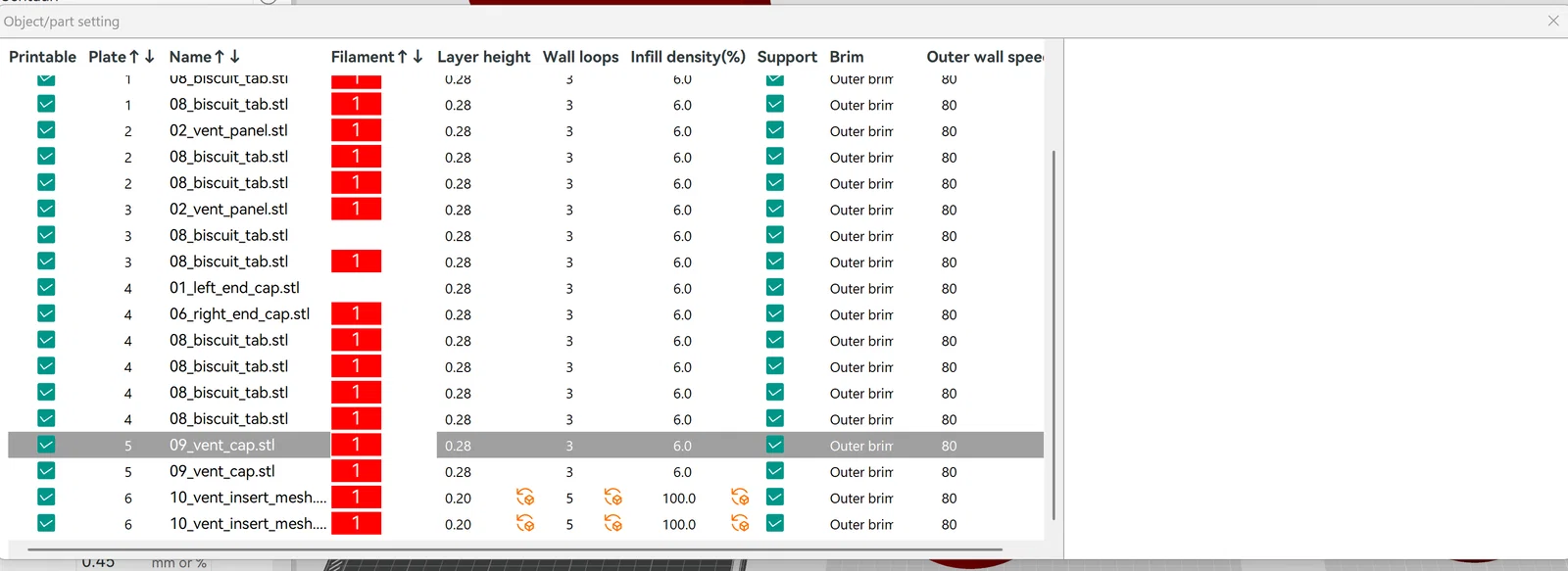Sort the Name column ascending with its up arrow
The width and height of the screenshot is (1568, 571).
pyautogui.click(x=220, y=57)
